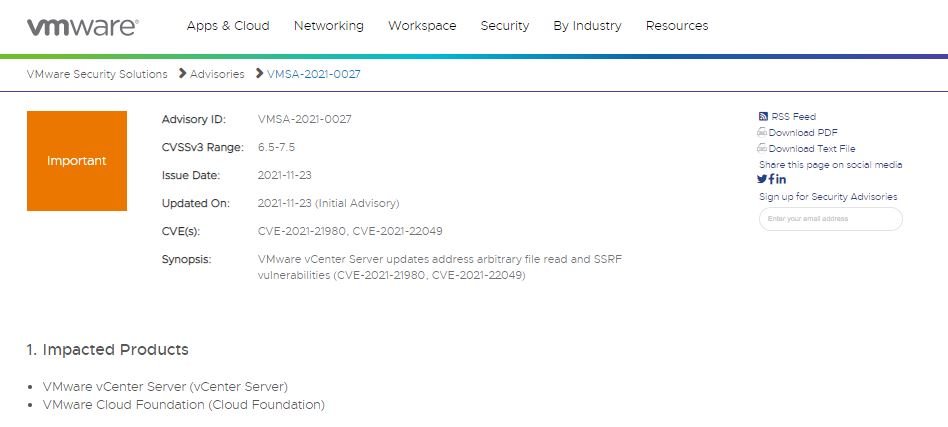Click the chevron before Advisories breadcrumb

click(182, 74)
